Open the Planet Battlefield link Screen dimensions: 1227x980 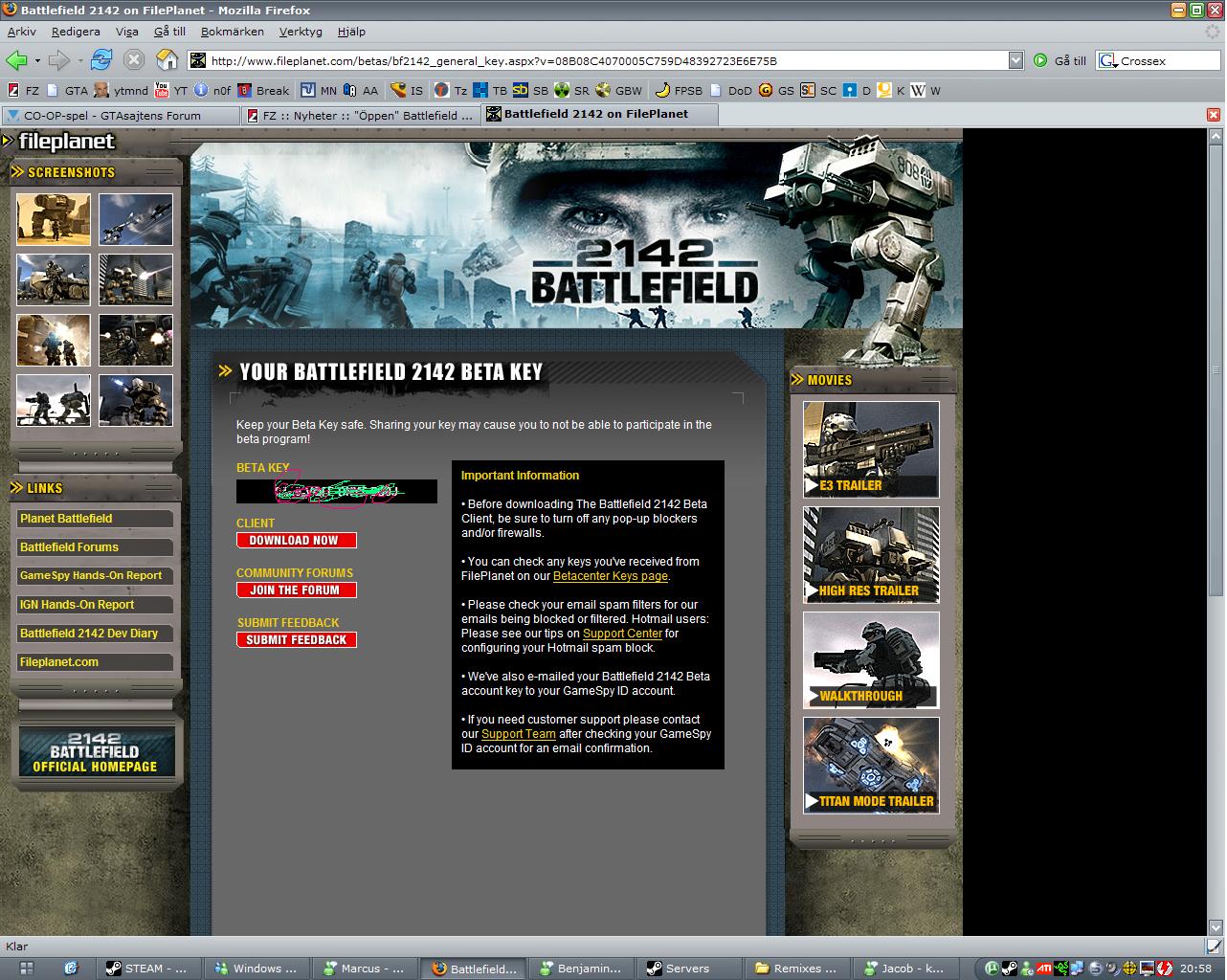click(95, 519)
